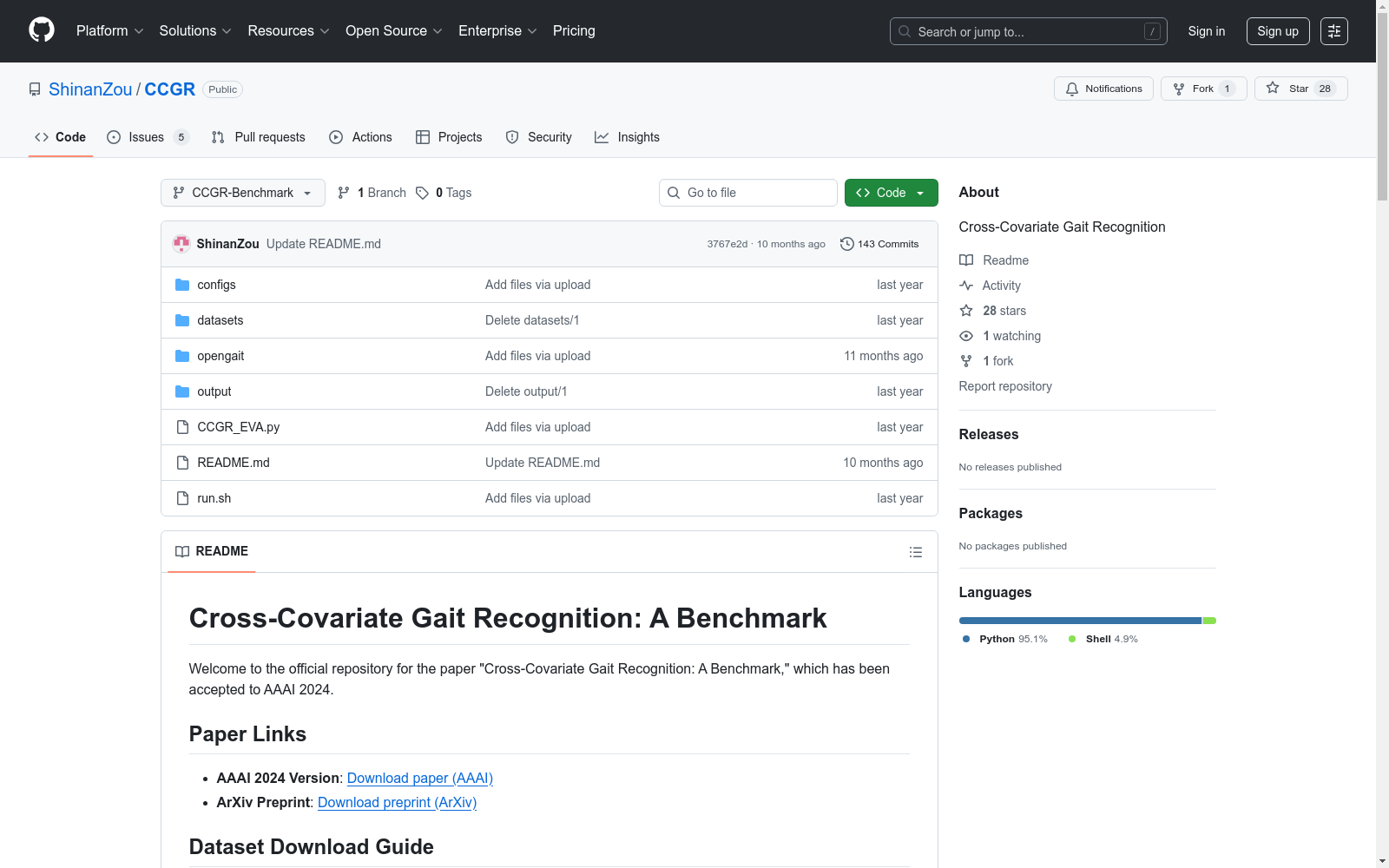The image size is (1389, 868).
Task: Click the repository book icon beside ShinanZou
Action: 35,89
